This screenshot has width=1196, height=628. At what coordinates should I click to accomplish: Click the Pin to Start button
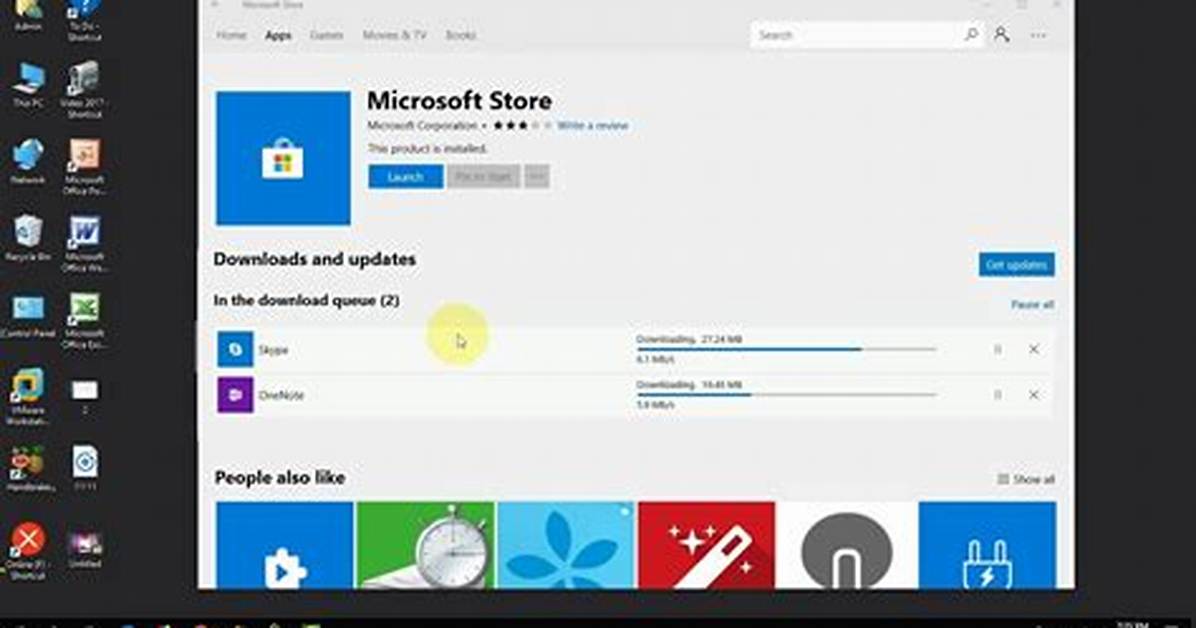pyautogui.click(x=484, y=176)
